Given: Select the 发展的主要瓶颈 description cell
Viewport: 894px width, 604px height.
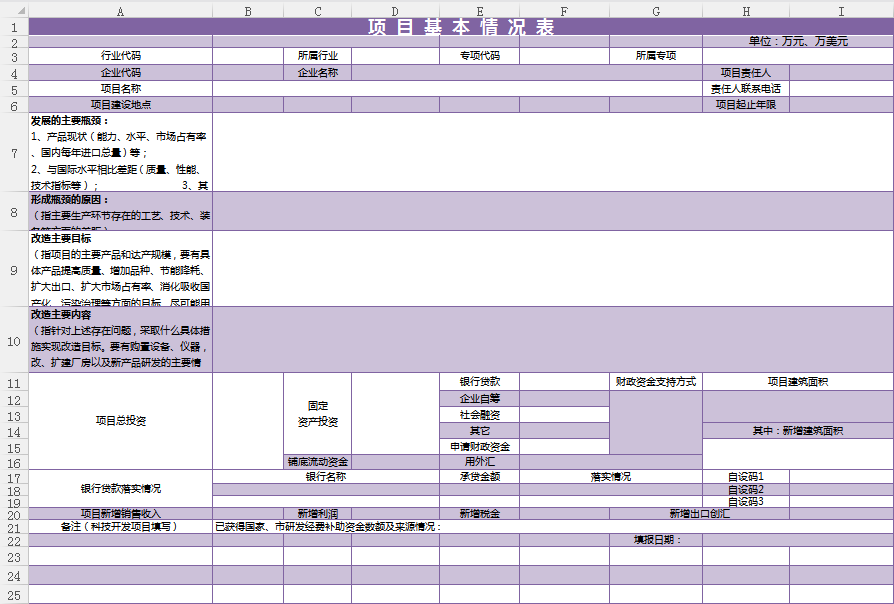Looking at the screenshot, I should 120,152.
